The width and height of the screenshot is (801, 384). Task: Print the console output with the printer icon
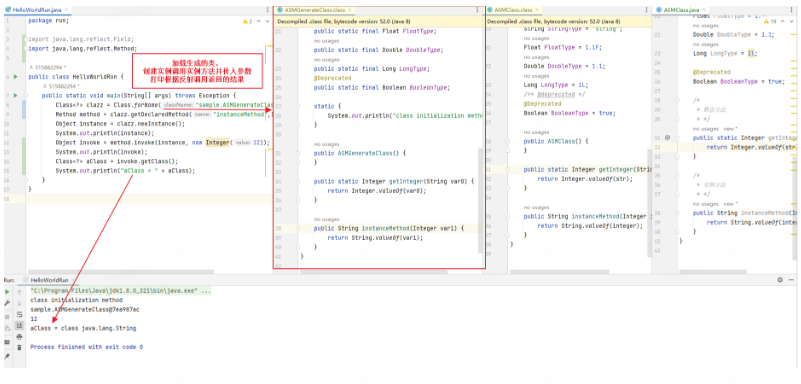tap(19, 337)
